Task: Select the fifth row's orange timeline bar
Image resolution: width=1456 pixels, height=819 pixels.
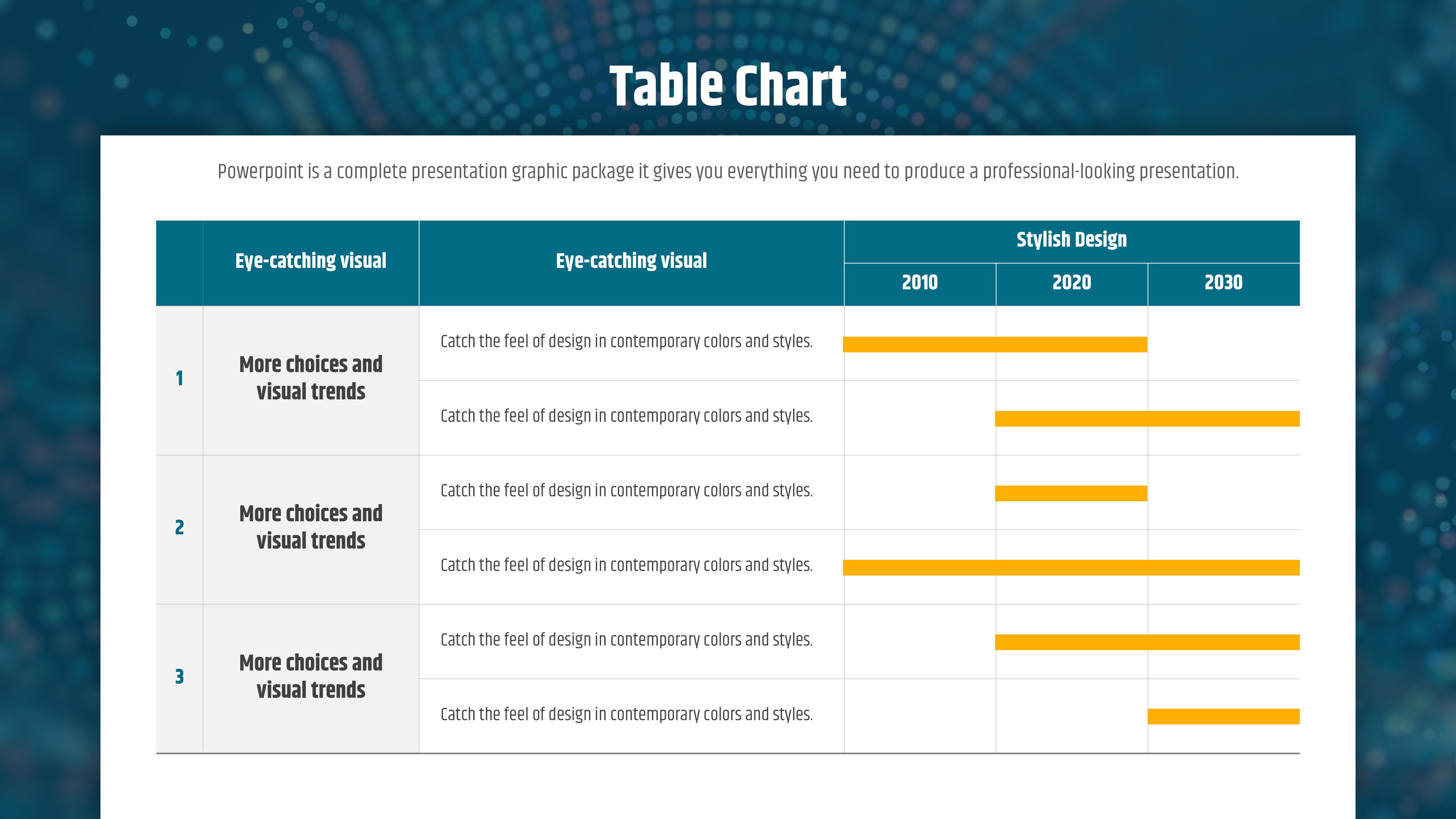Action: [x=1147, y=642]
